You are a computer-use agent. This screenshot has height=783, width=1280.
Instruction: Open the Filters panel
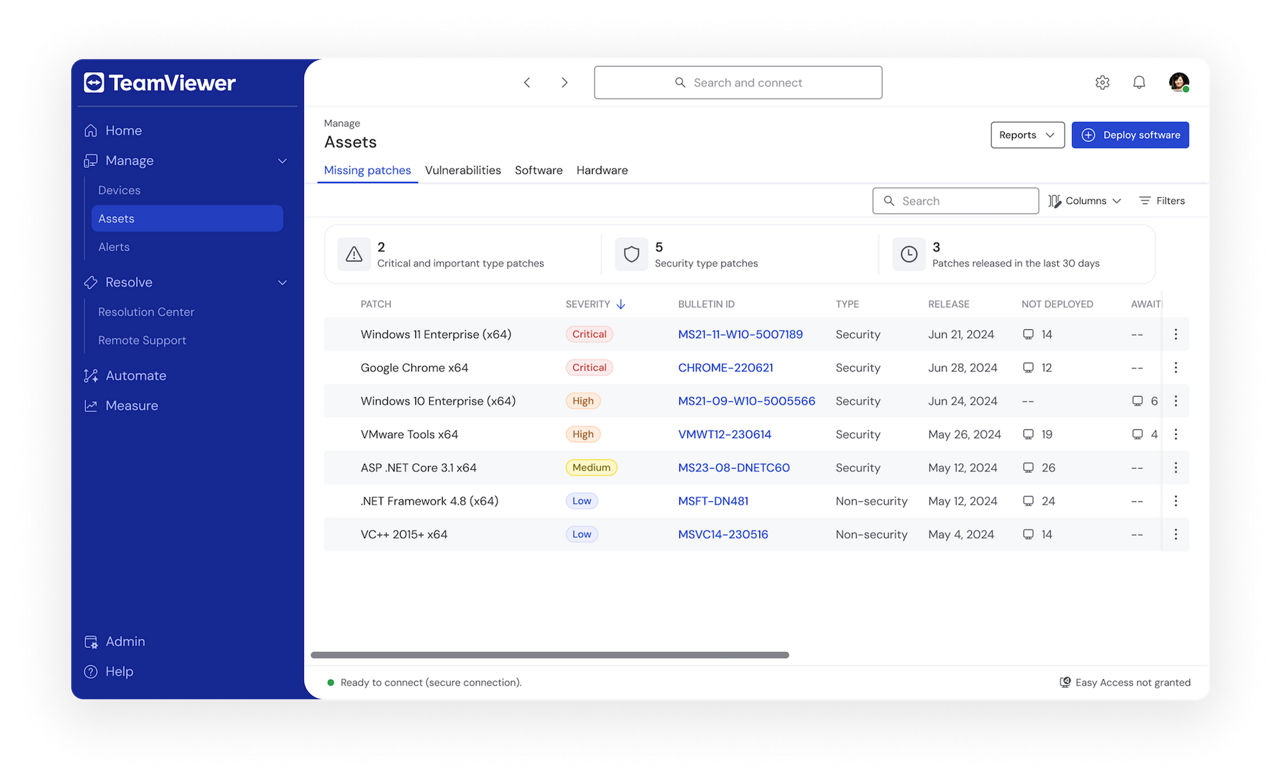(1162, 201)
